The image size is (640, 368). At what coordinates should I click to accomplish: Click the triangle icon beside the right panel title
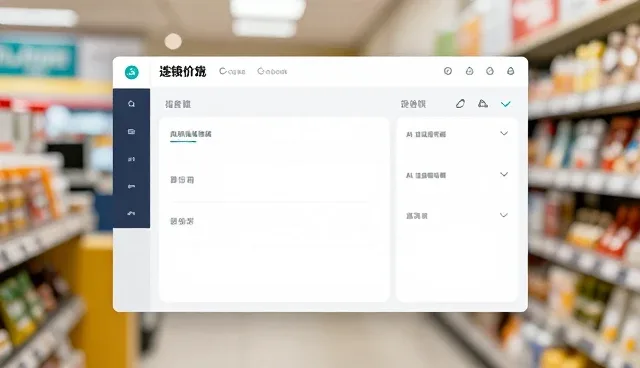483,103
